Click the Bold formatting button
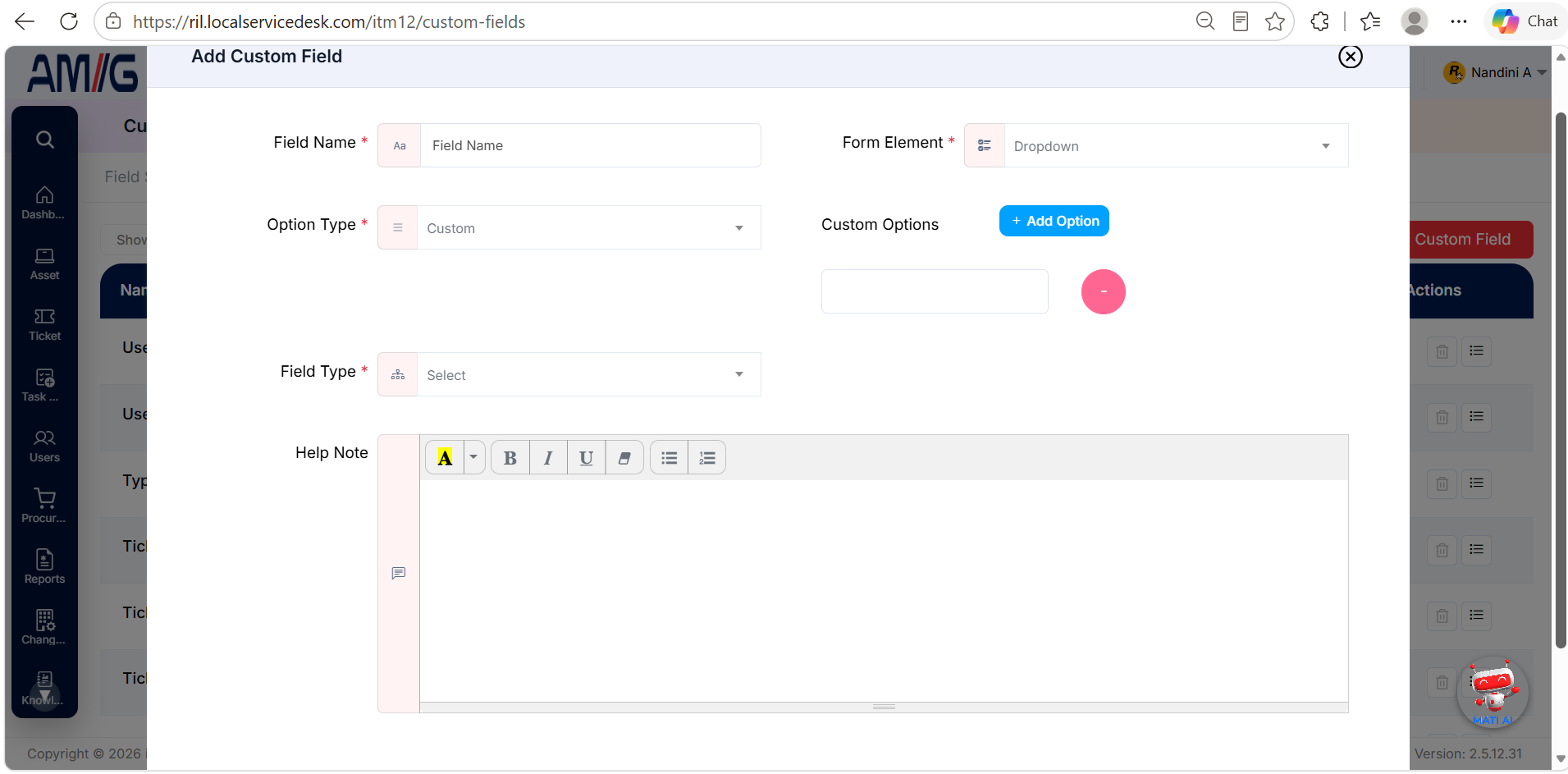The image size is (1568, 774). (x=510, y=458)
